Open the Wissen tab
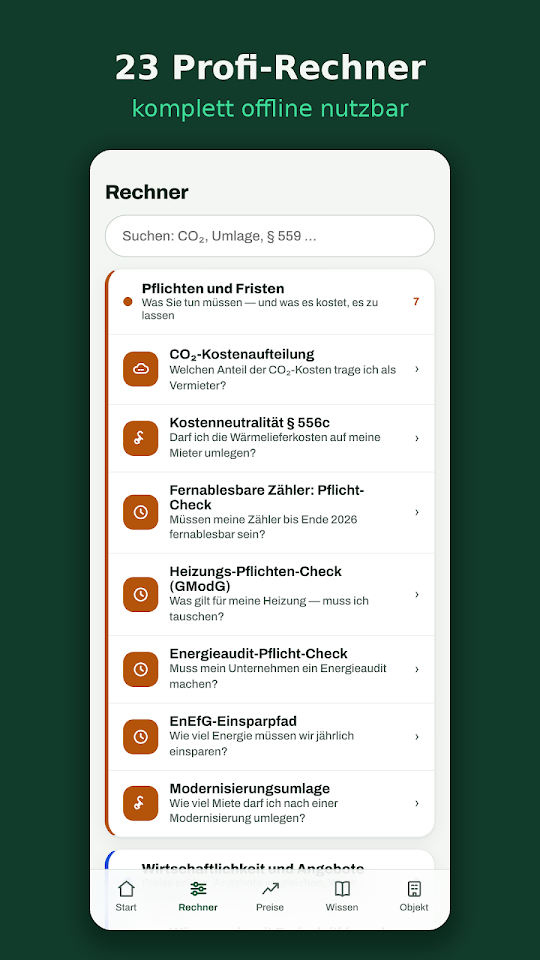 342,896
